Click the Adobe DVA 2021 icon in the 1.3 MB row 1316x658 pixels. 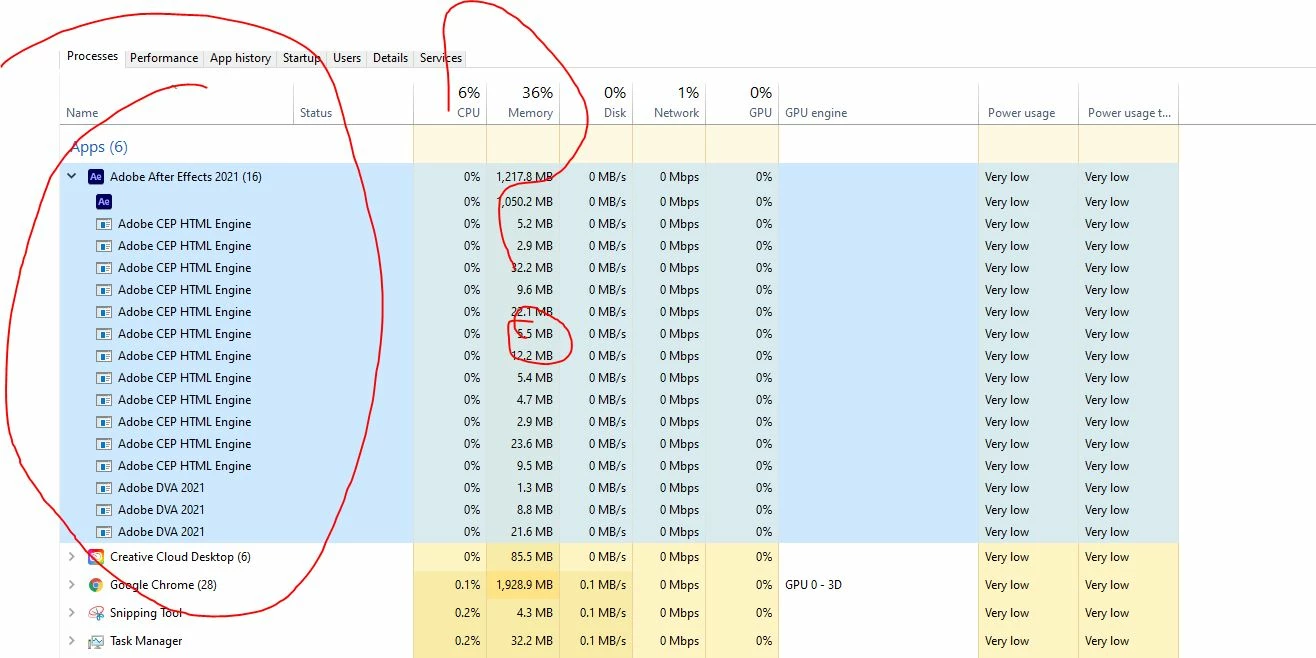tap(104, 488)
